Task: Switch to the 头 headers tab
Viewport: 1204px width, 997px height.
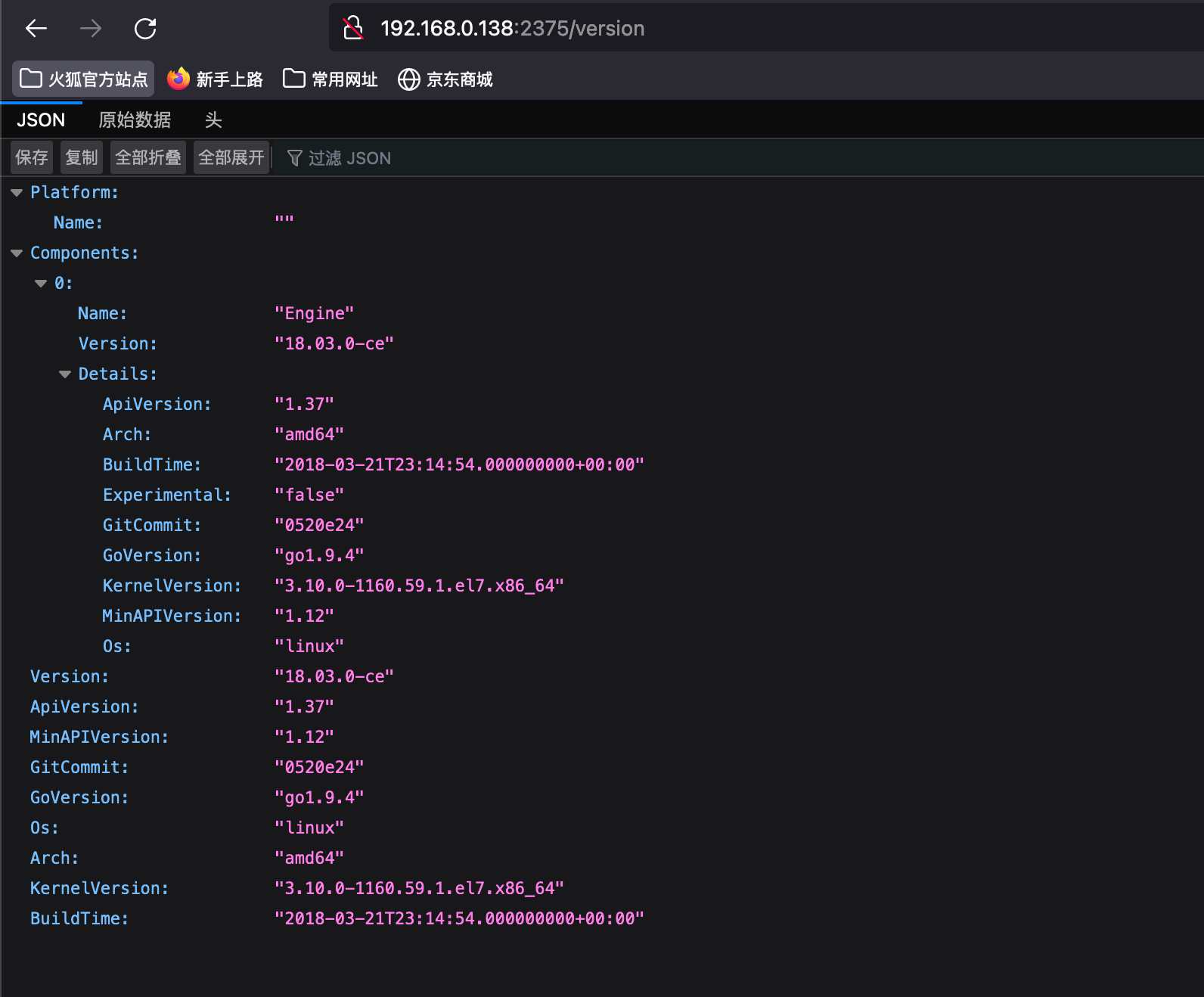Action: click(x=213, y=120)
